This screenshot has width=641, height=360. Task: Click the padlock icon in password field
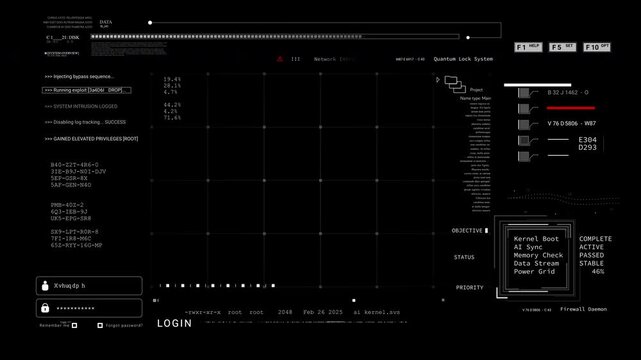coord(45,308)
